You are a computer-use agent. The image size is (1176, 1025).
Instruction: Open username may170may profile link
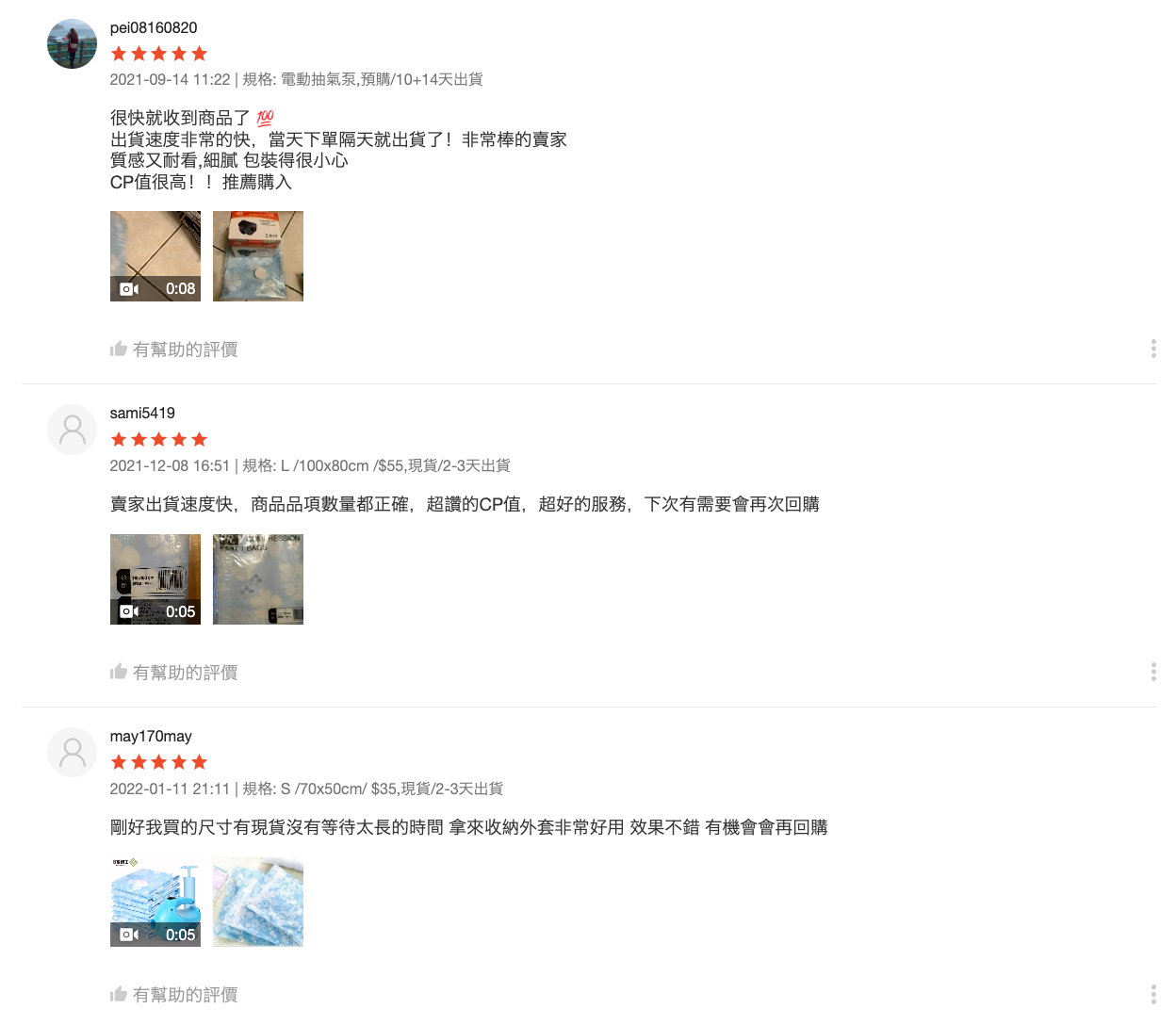coord(151,737)
